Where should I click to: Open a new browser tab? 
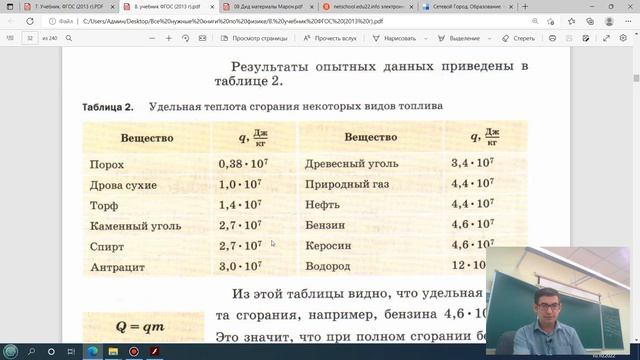pyautogui.click(x=525, y=7)
